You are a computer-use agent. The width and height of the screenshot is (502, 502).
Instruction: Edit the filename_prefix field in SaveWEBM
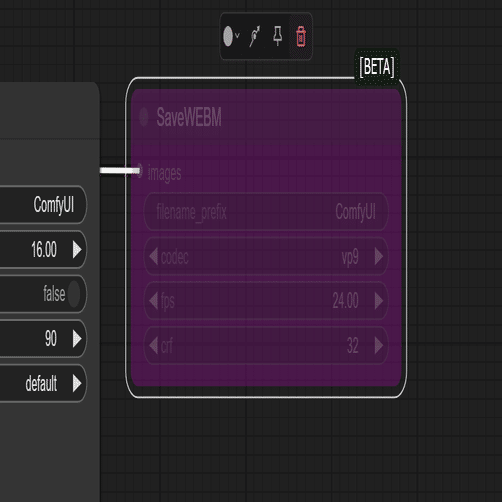(266, 212)
